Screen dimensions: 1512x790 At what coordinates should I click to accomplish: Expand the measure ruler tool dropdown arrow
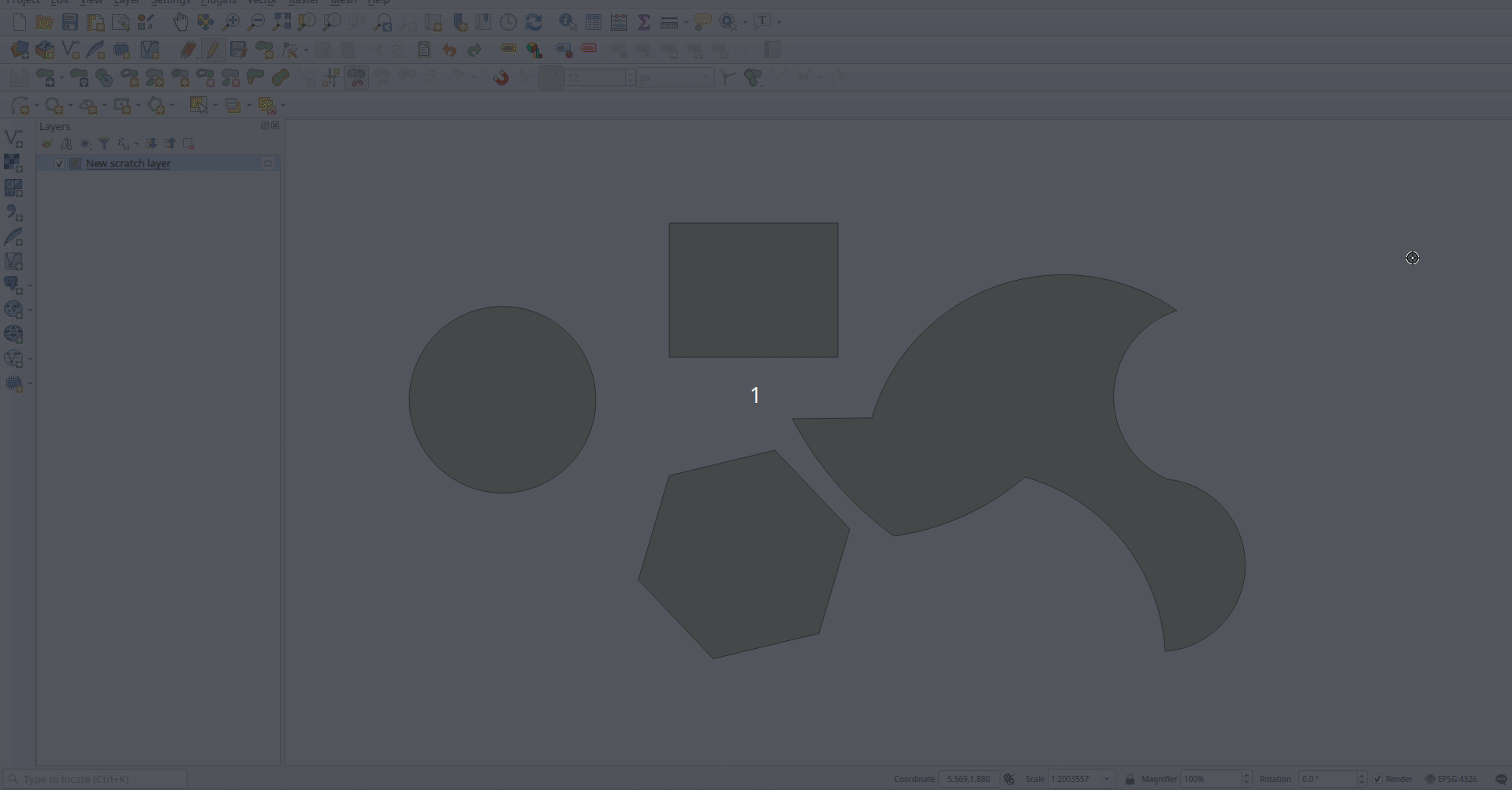tap(686, 22)
